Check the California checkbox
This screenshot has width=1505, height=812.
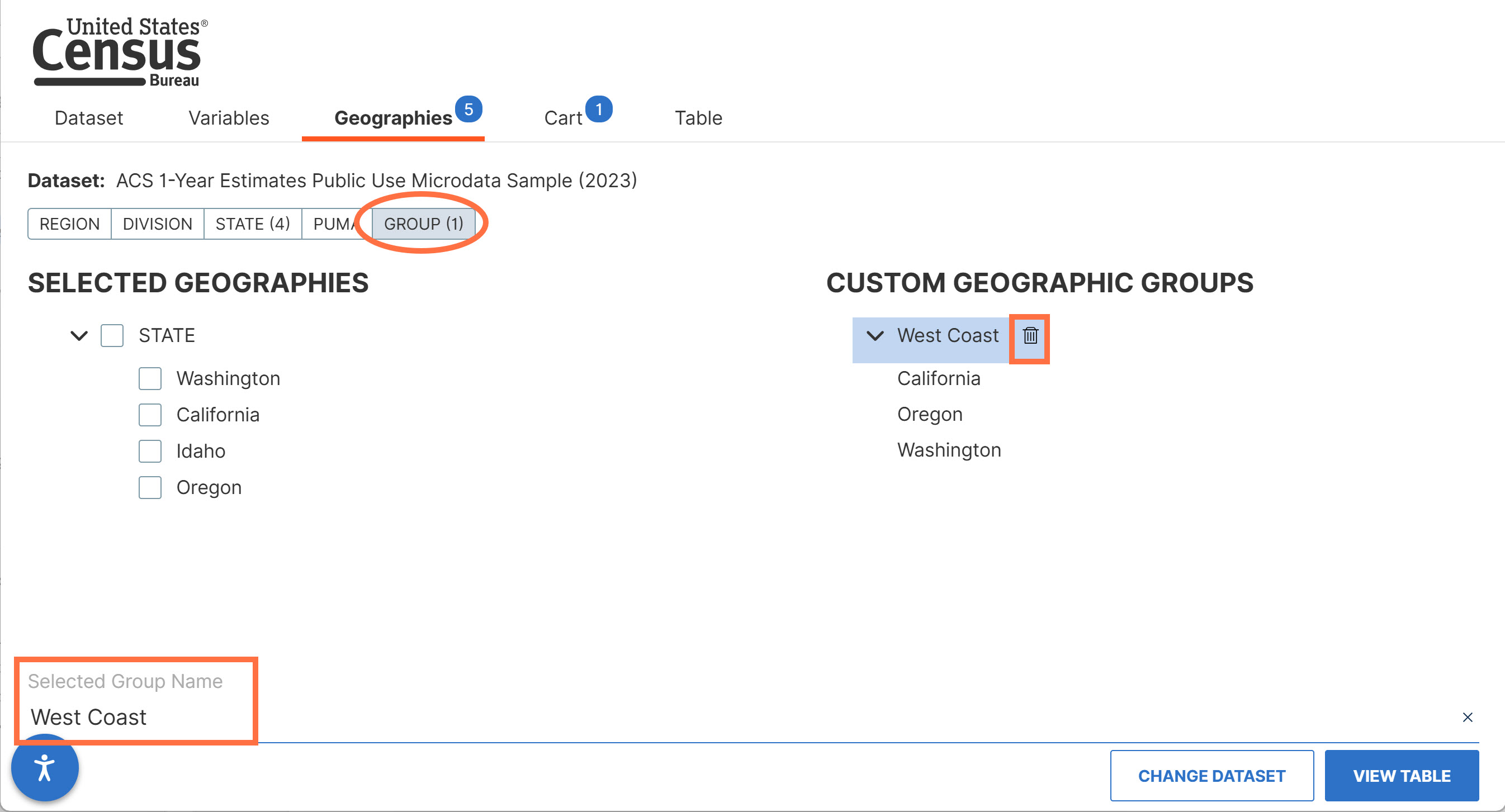pyautogui.click(x=150, y=415)
